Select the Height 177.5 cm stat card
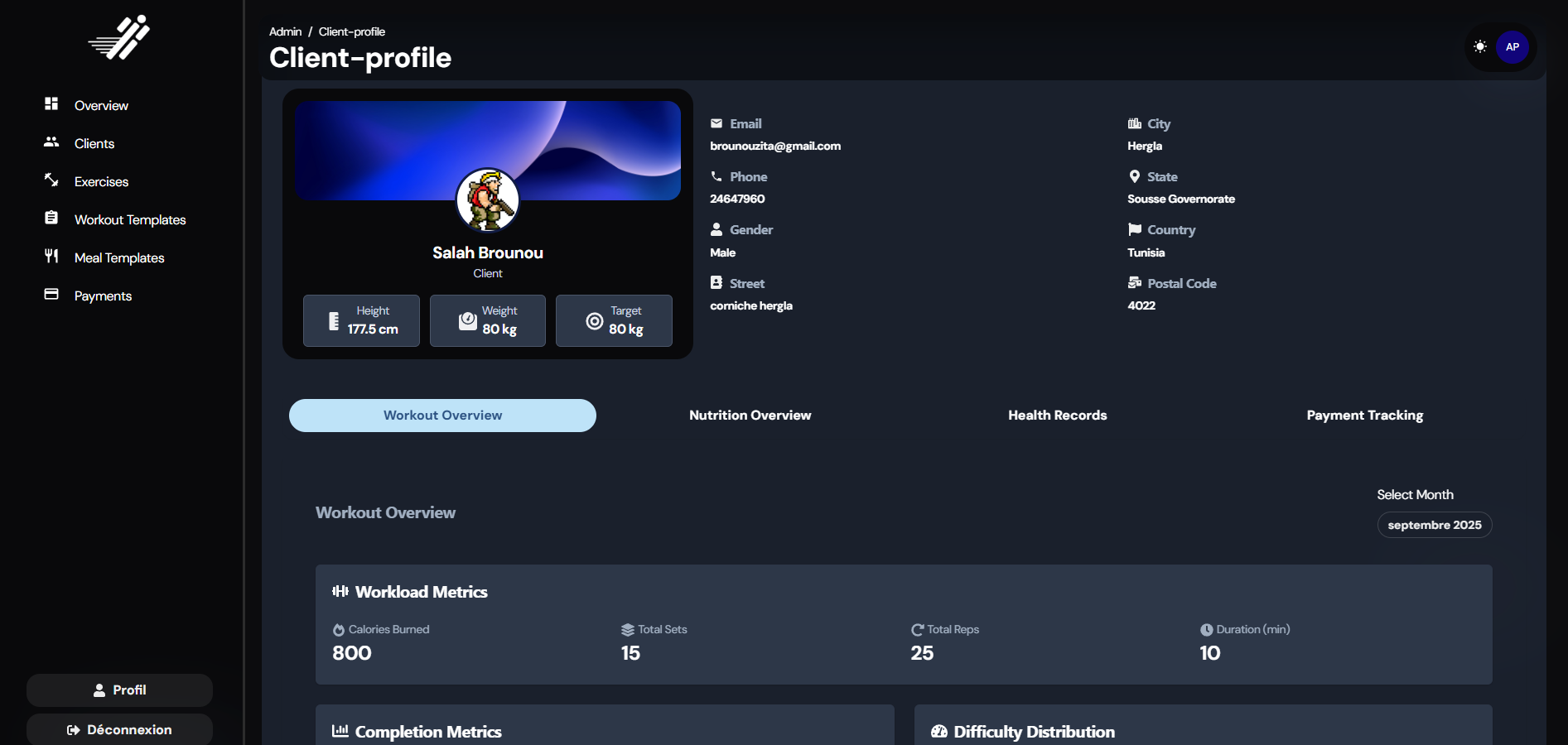 pyautogui.click(x=360, y=320)
